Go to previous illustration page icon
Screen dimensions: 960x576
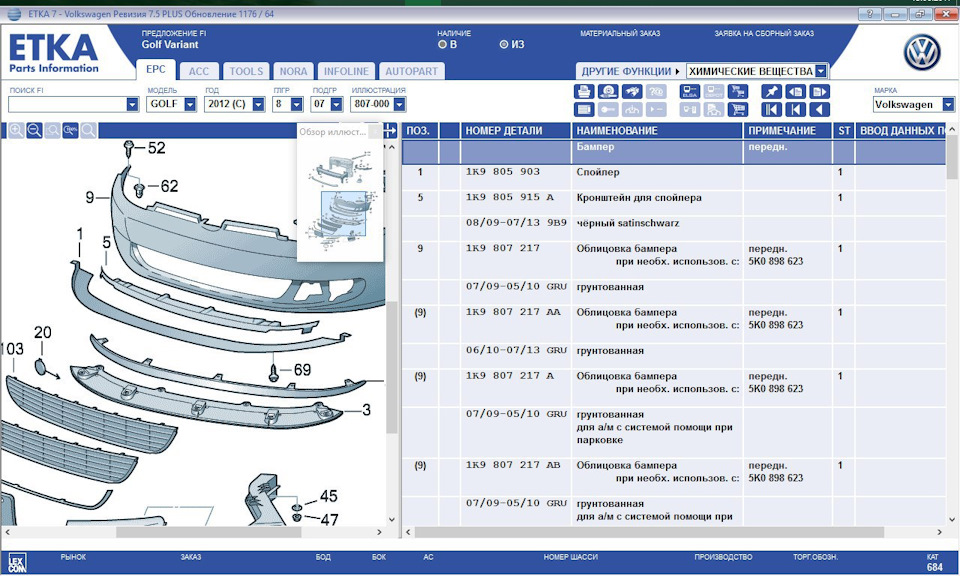(796, 92)
